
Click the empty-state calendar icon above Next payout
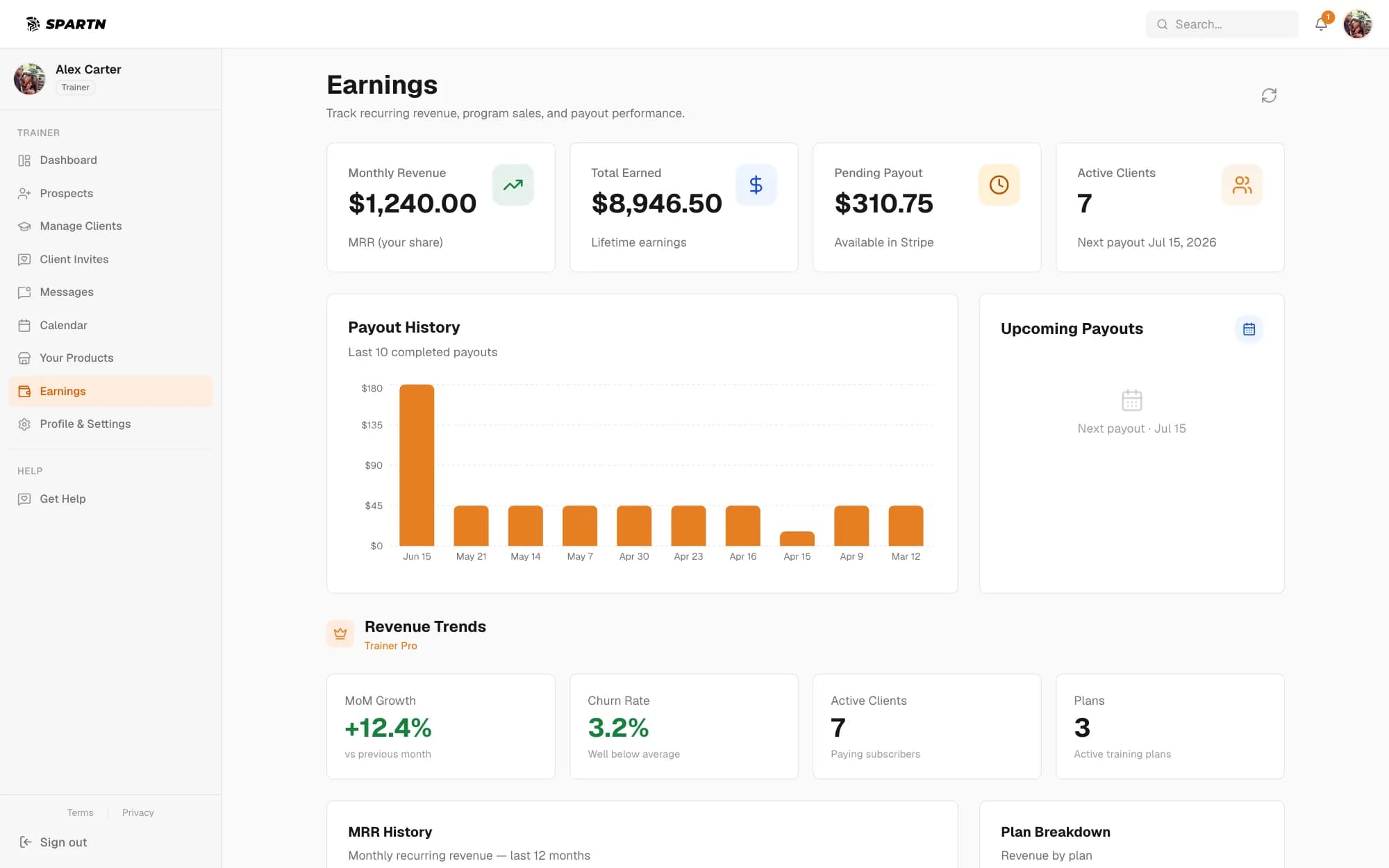pos(1132,400)
